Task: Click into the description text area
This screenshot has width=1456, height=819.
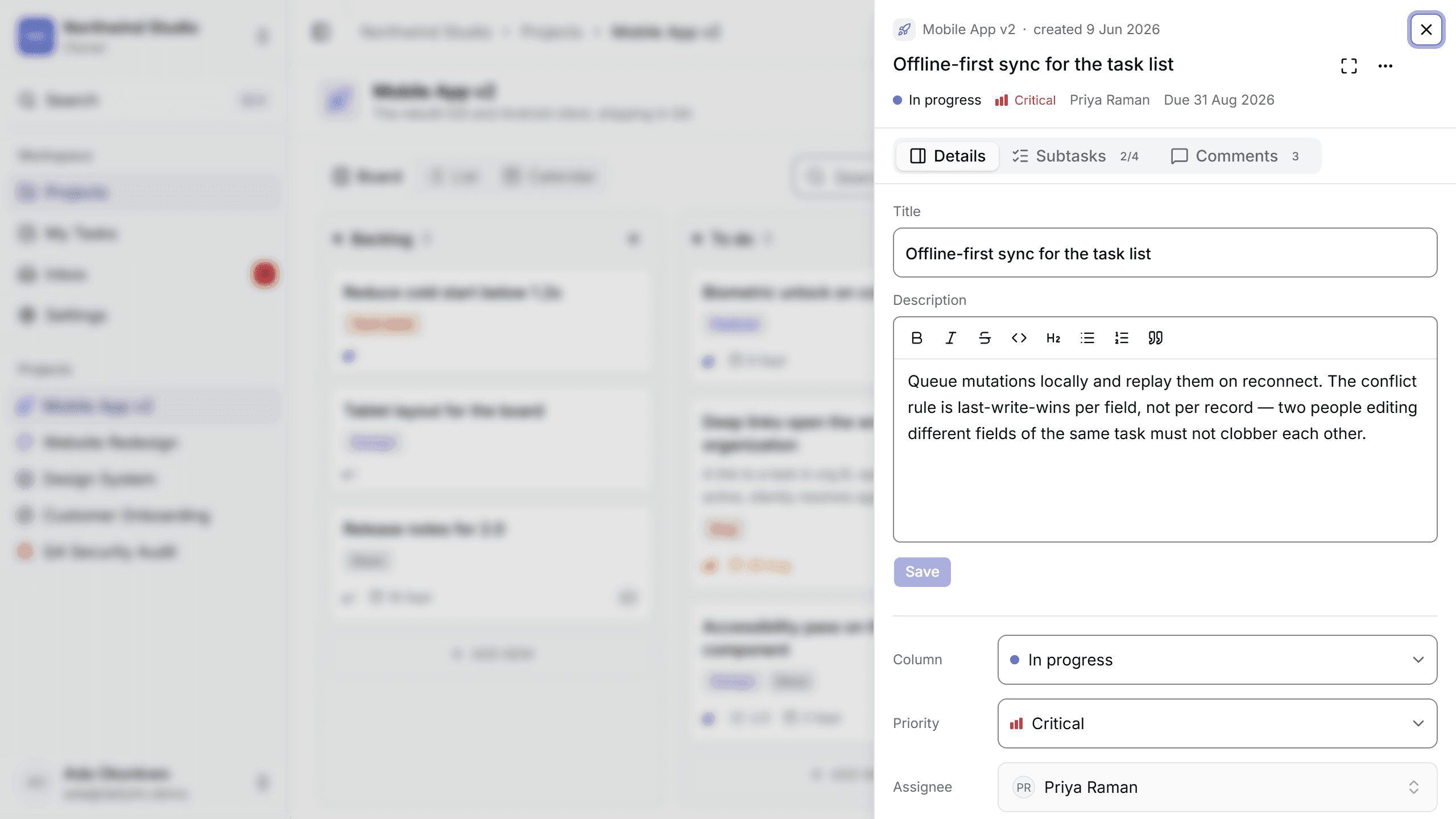Action: tap(1165, 449)
